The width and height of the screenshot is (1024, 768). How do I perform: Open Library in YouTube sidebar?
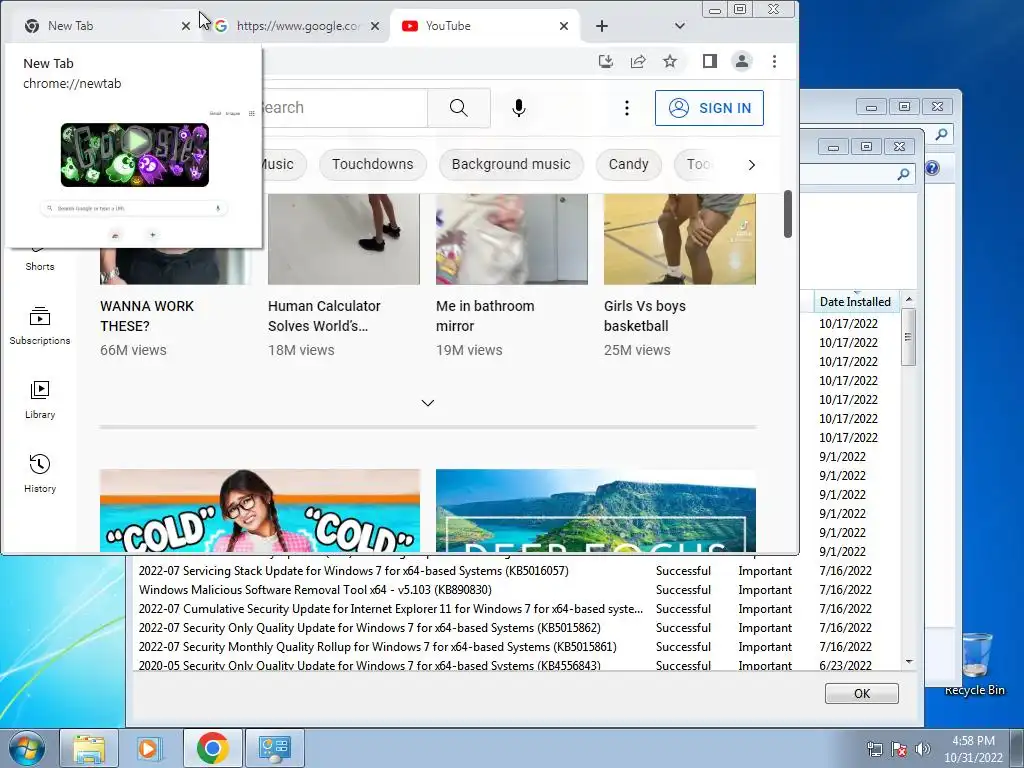point(40,400)
